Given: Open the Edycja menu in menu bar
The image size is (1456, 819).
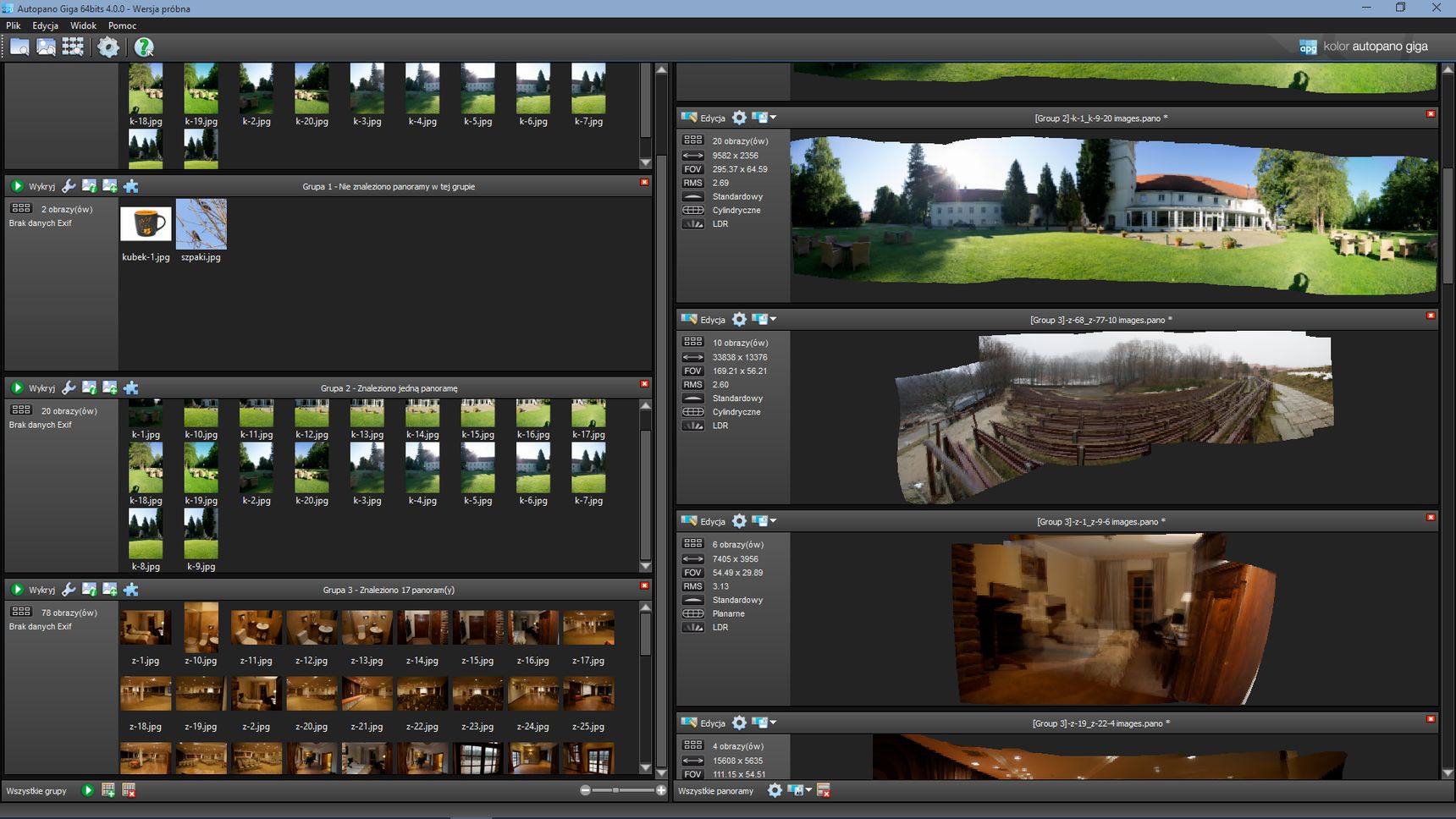Looking at the screenshot, I should [x=46, y=25].
